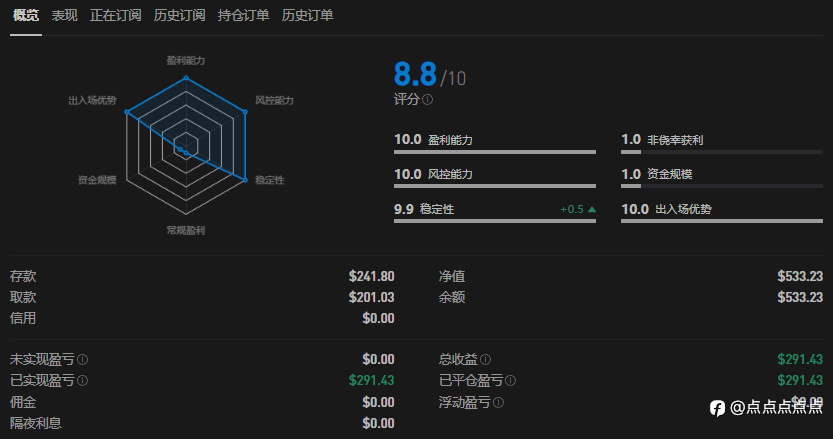Click the 非侥幸获利 score bar
This screenshot has height=439, width=833.
point(721,152)
